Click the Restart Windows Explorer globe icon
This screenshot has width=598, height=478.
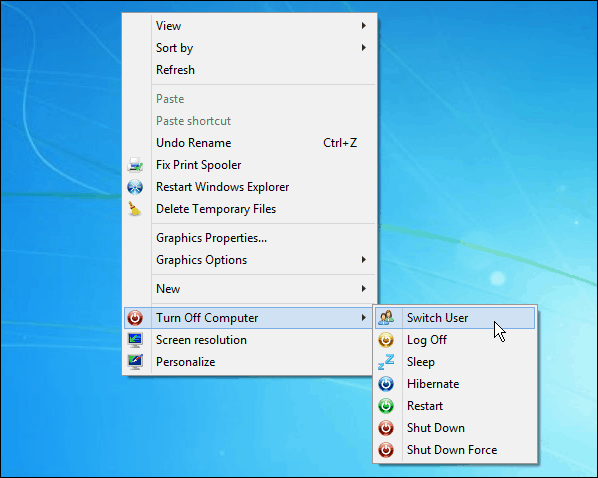point(135,187)
